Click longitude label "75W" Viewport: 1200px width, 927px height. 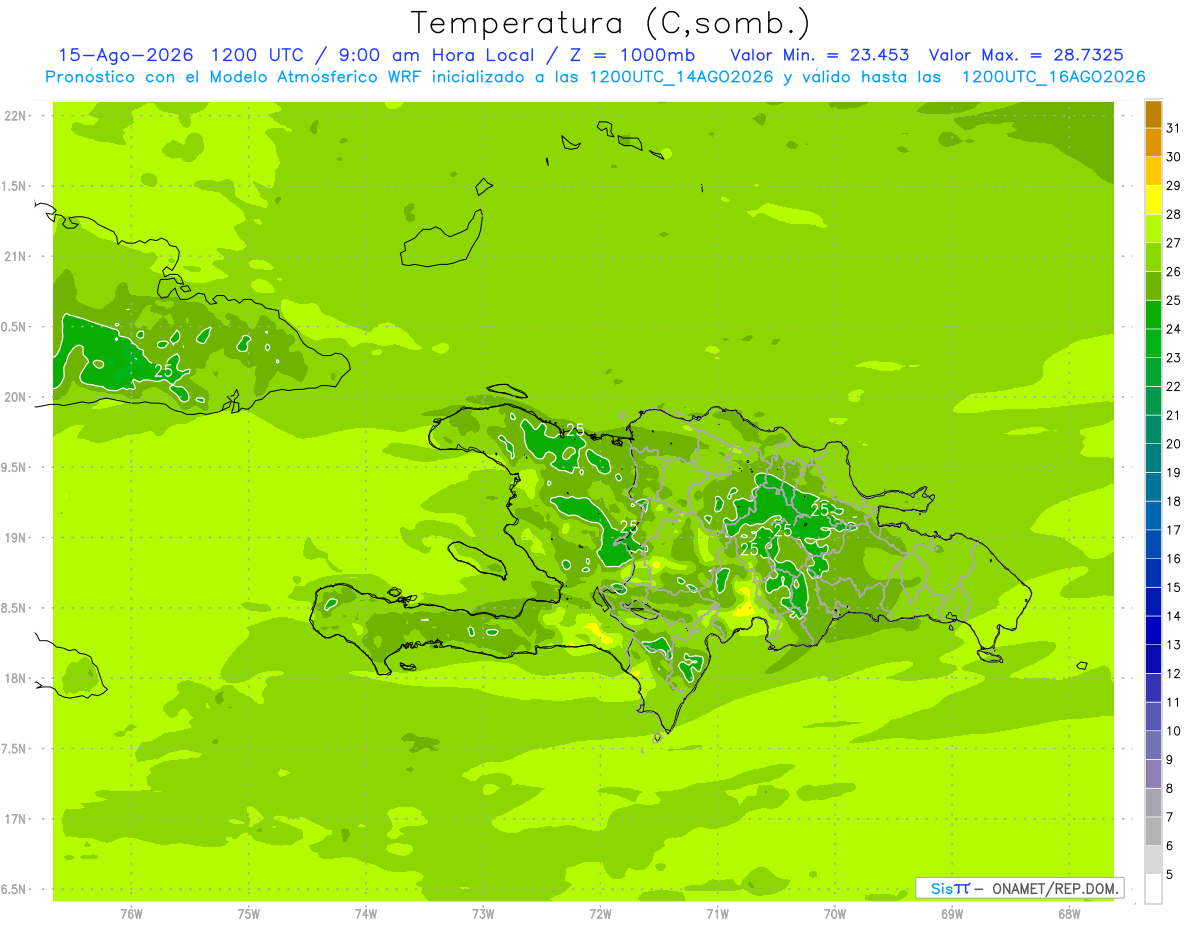(x=248, y=914)
